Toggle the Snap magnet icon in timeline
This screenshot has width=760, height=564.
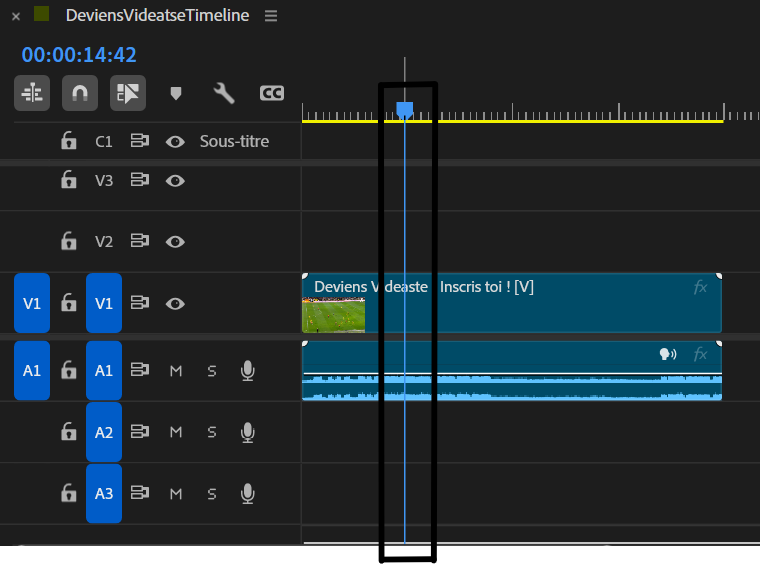80,93
